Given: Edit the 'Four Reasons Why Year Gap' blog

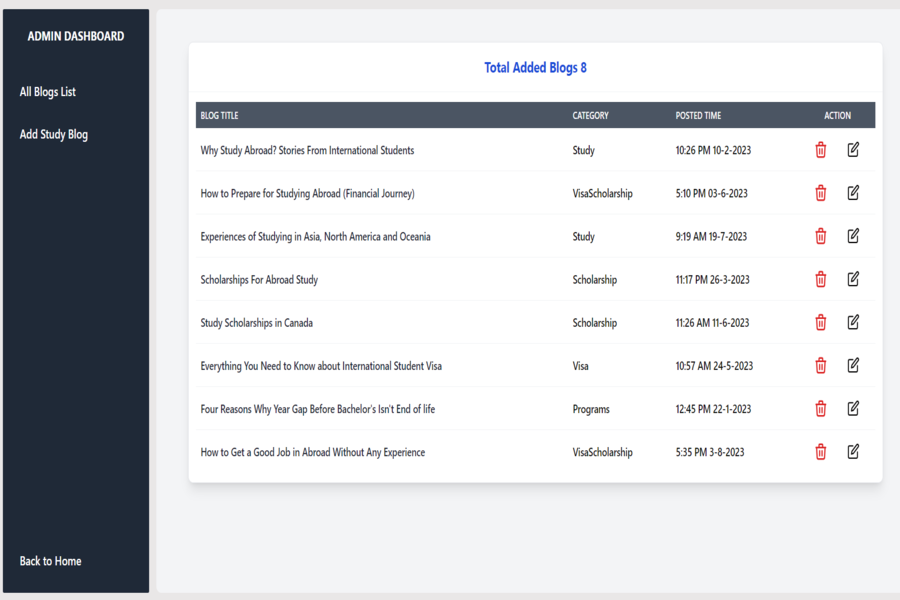Looking at the screenshot, I should [x=853, y=408].
